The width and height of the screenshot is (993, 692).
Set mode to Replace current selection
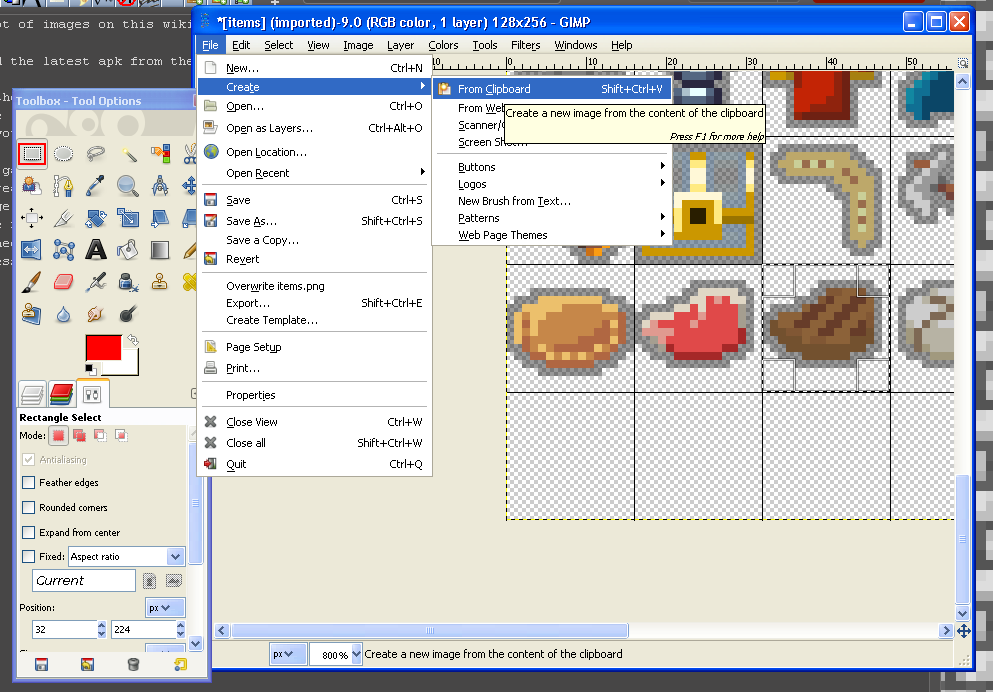tap(58, 436)
